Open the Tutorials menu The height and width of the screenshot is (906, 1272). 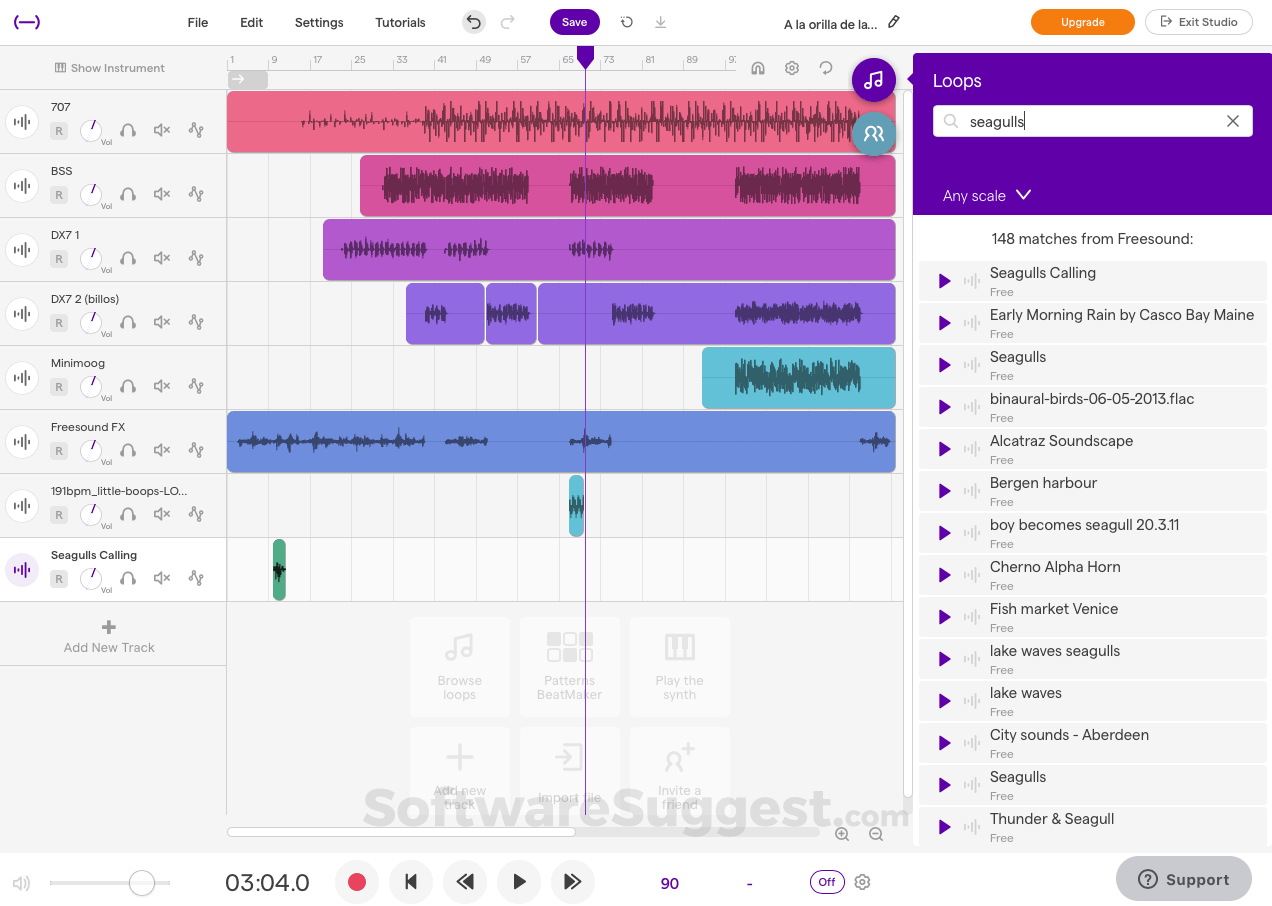pos(400,21)
